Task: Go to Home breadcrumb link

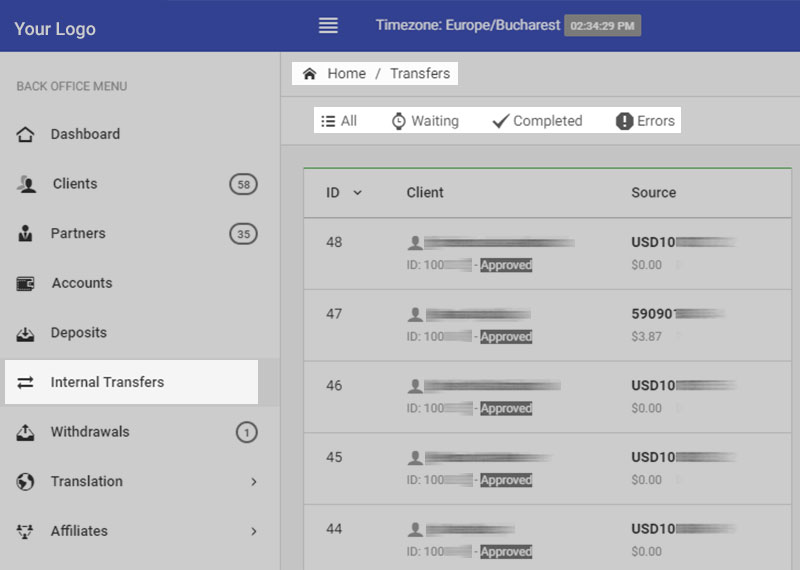Action: 335,74
